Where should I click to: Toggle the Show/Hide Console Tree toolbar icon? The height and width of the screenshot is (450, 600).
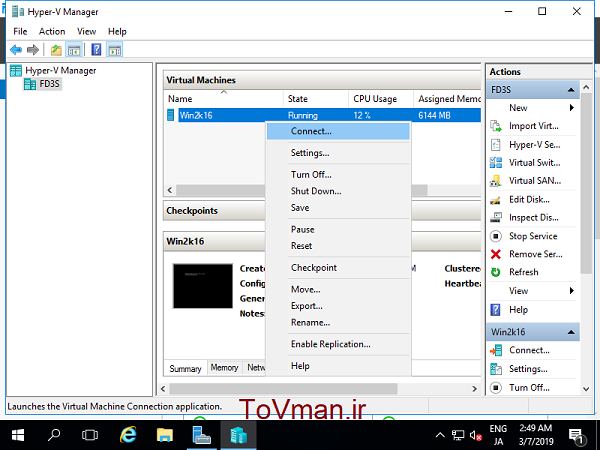point(74,50)
